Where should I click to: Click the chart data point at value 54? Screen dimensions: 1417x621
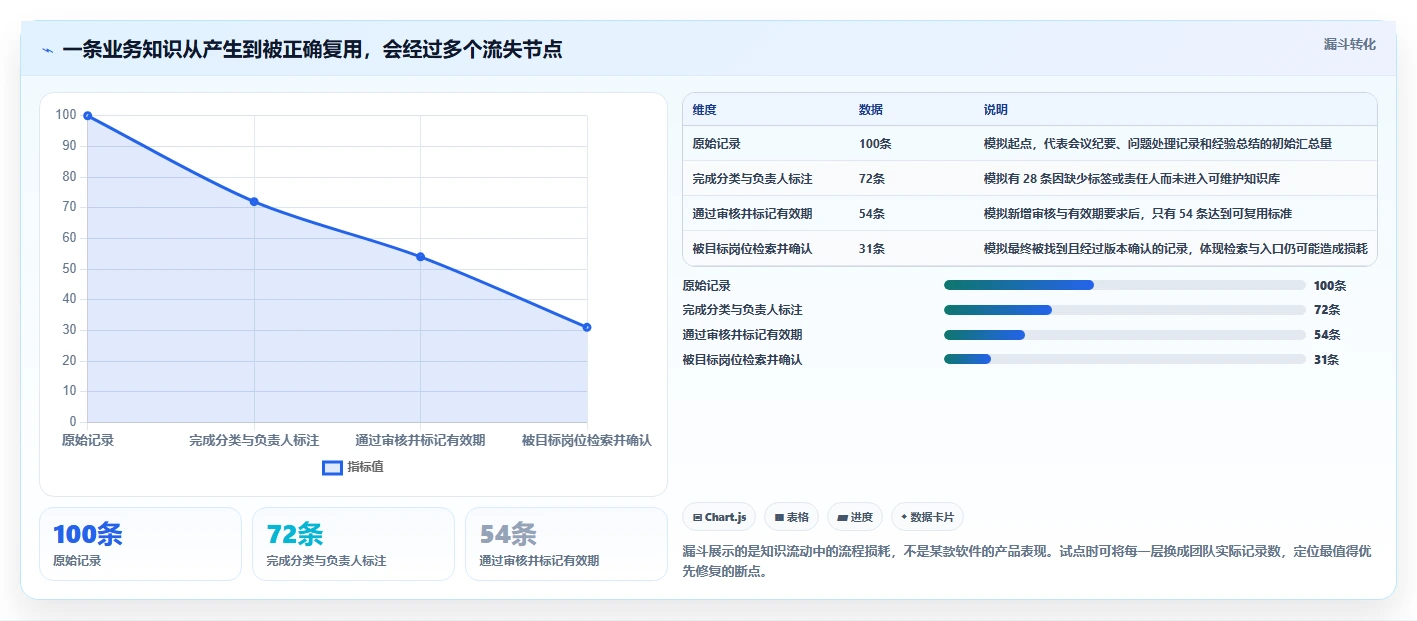[420, 257]
